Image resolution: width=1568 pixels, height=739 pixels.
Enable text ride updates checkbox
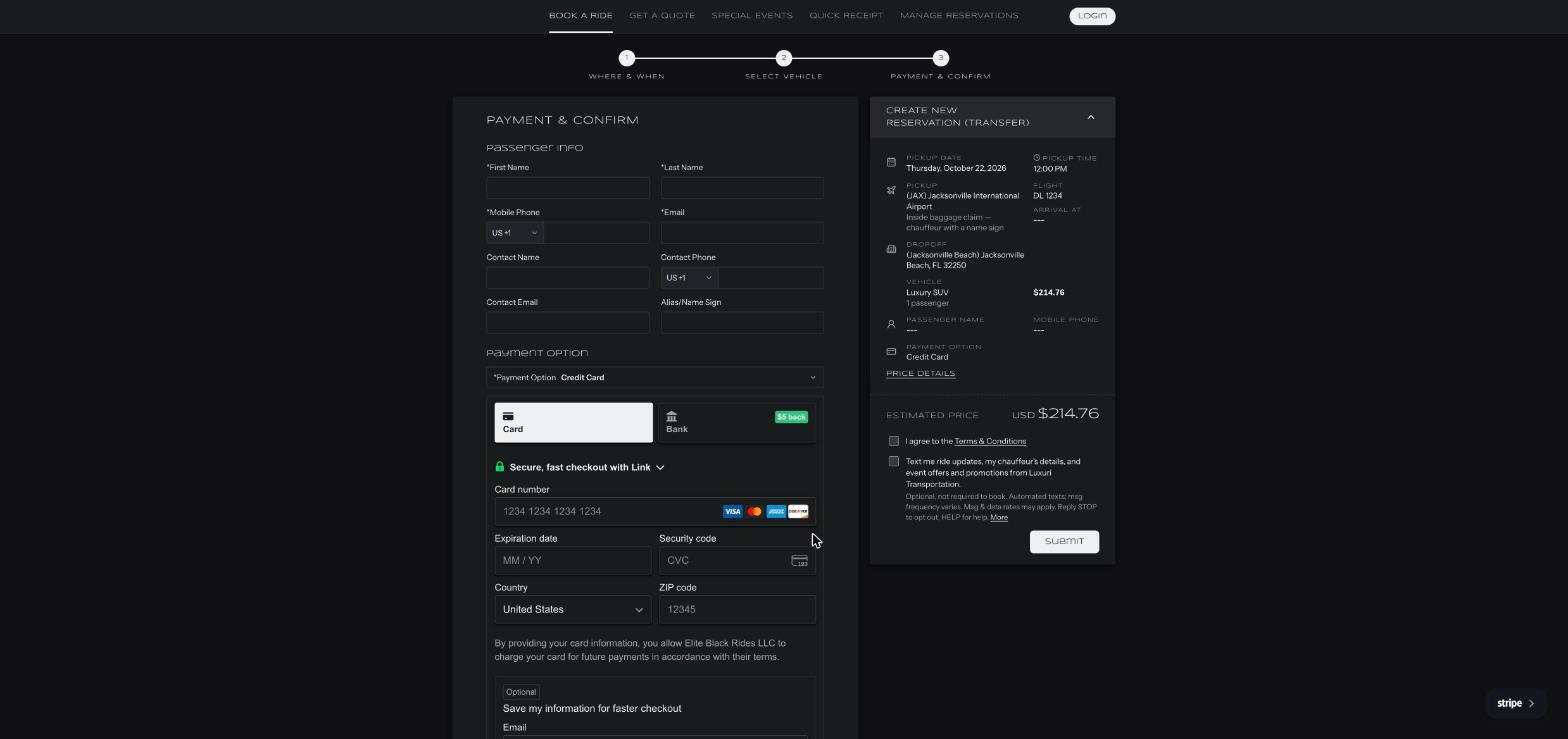click(894, 461)
